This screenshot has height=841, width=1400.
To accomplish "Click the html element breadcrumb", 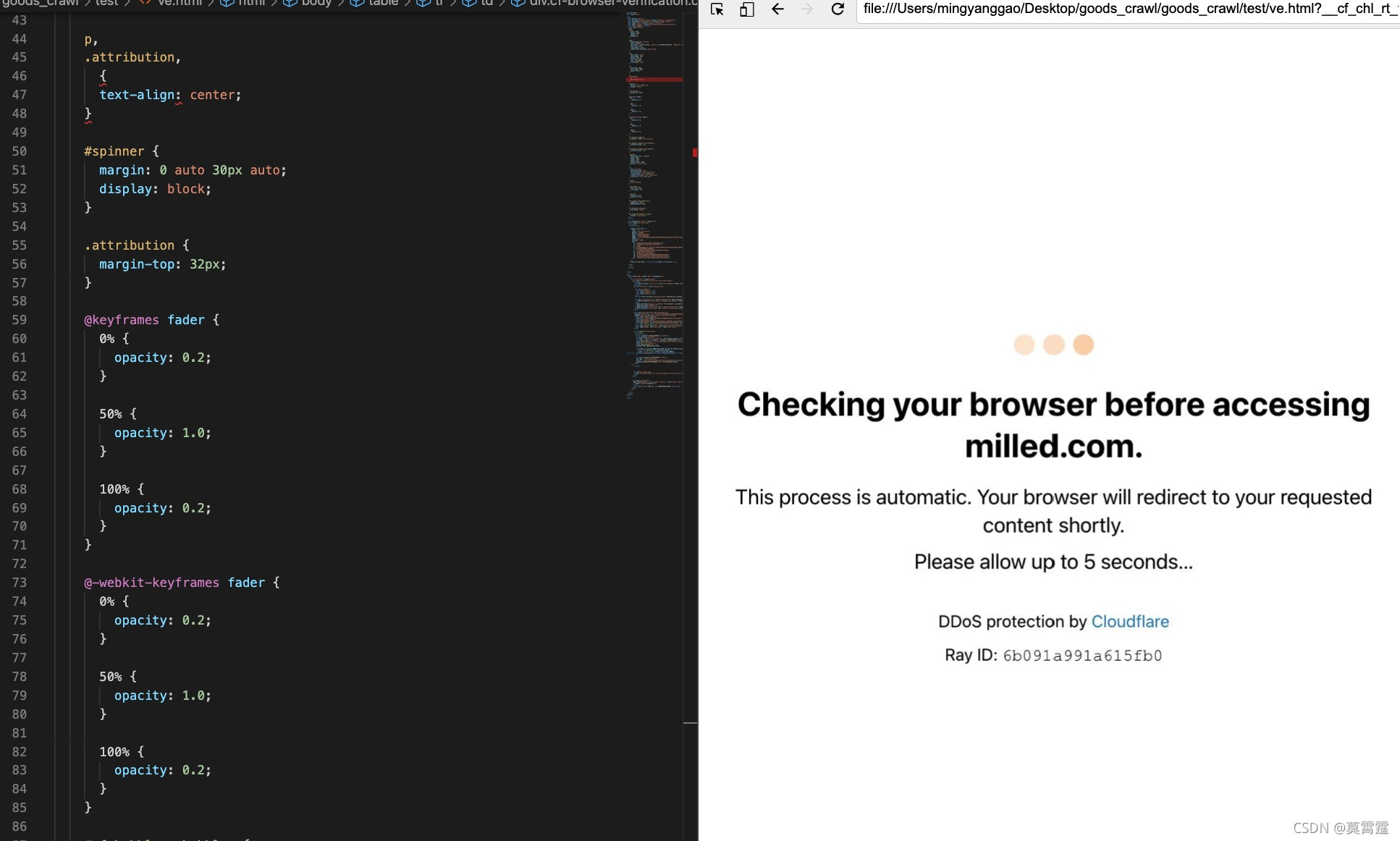I will [250, 3].
